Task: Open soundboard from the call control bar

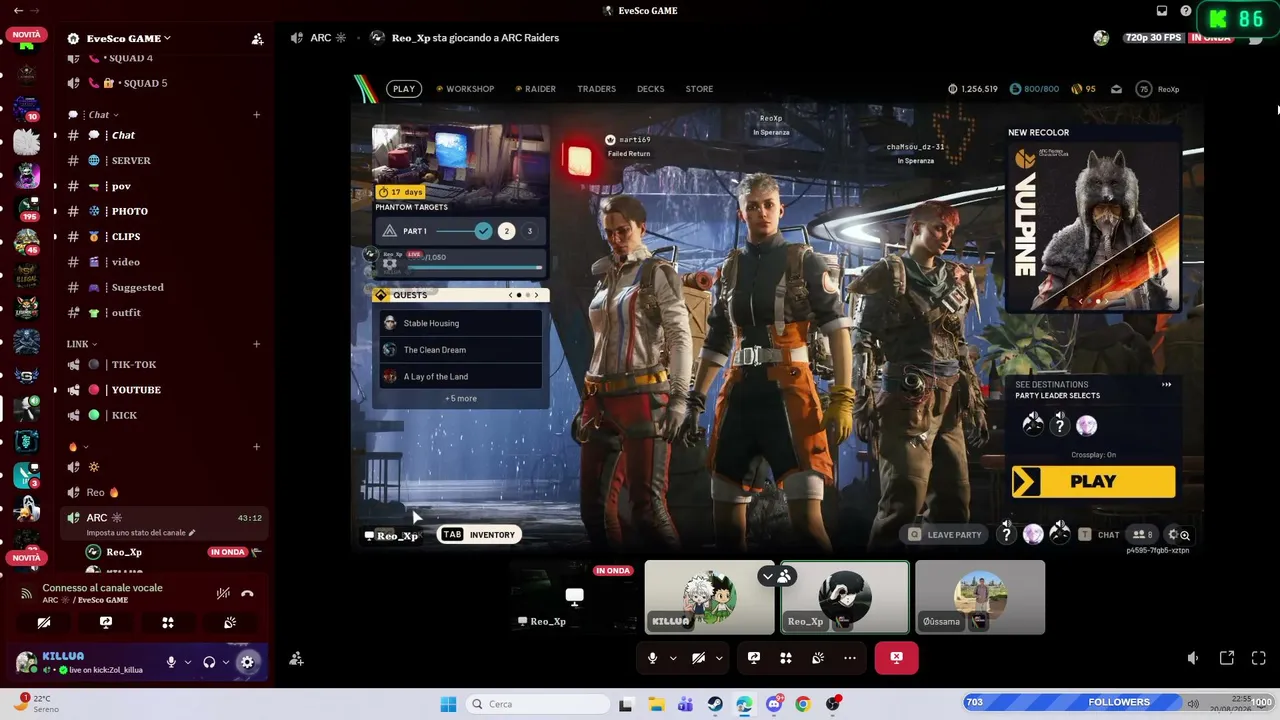Action: tap(818, 658)
